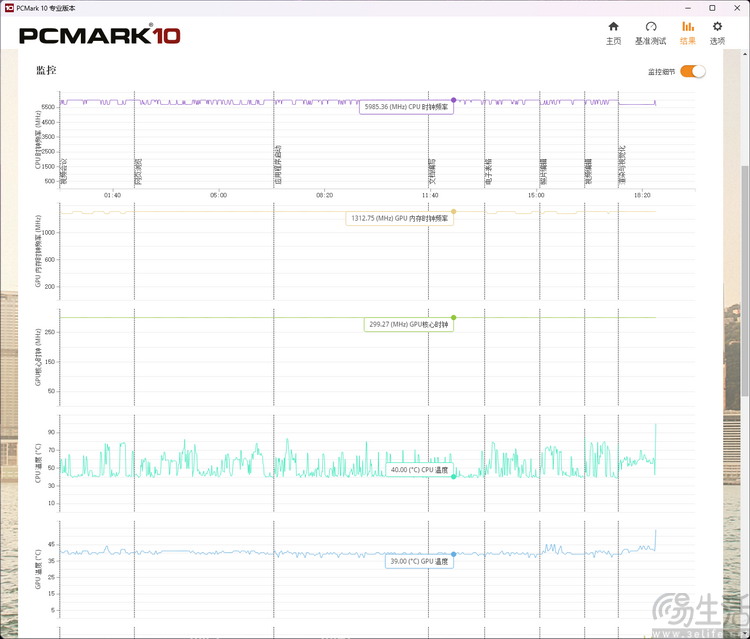Click the 18:20 time axis label
This screenshot has width=750, height=639.
pyautogui.click(x=642, y=195)
